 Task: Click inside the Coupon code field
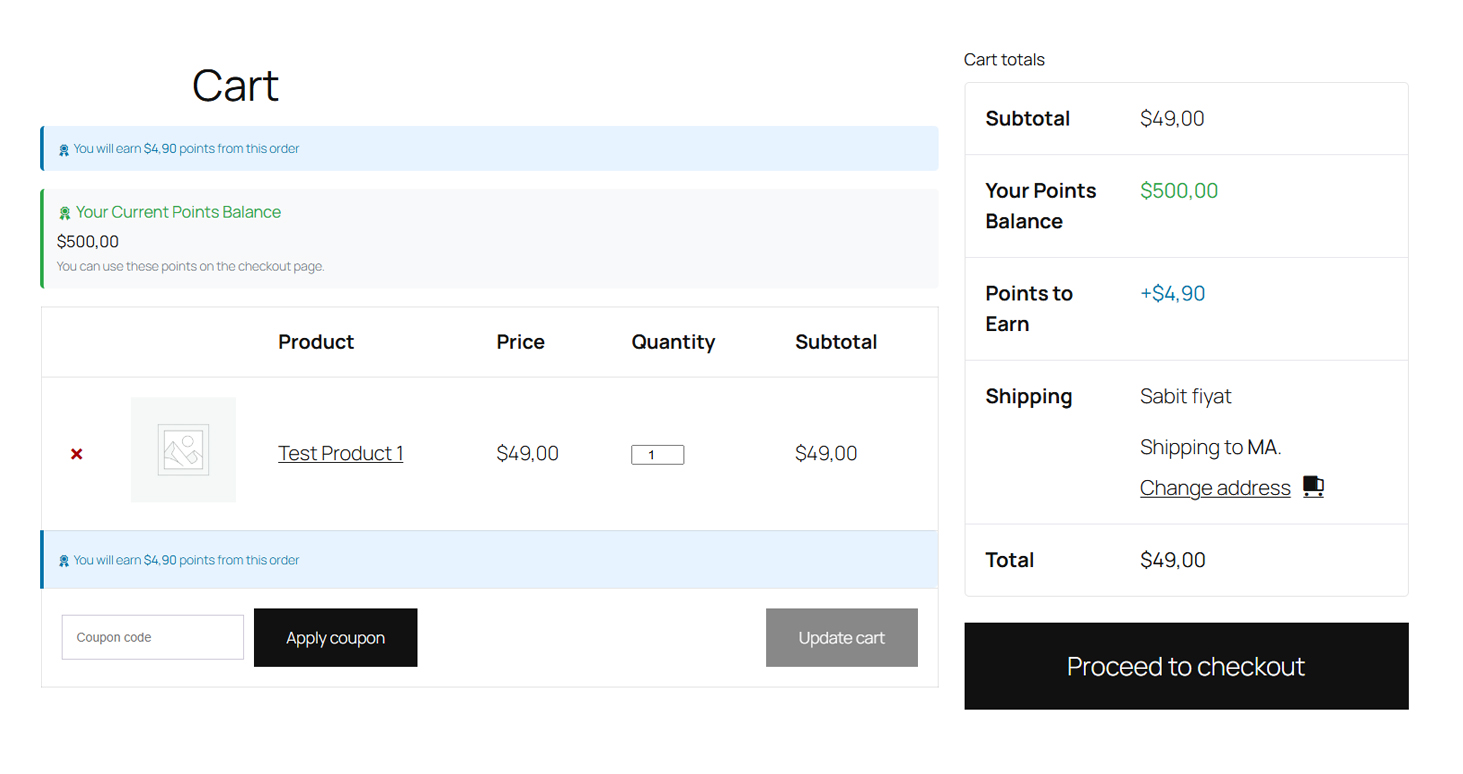(x=152, y=637)
